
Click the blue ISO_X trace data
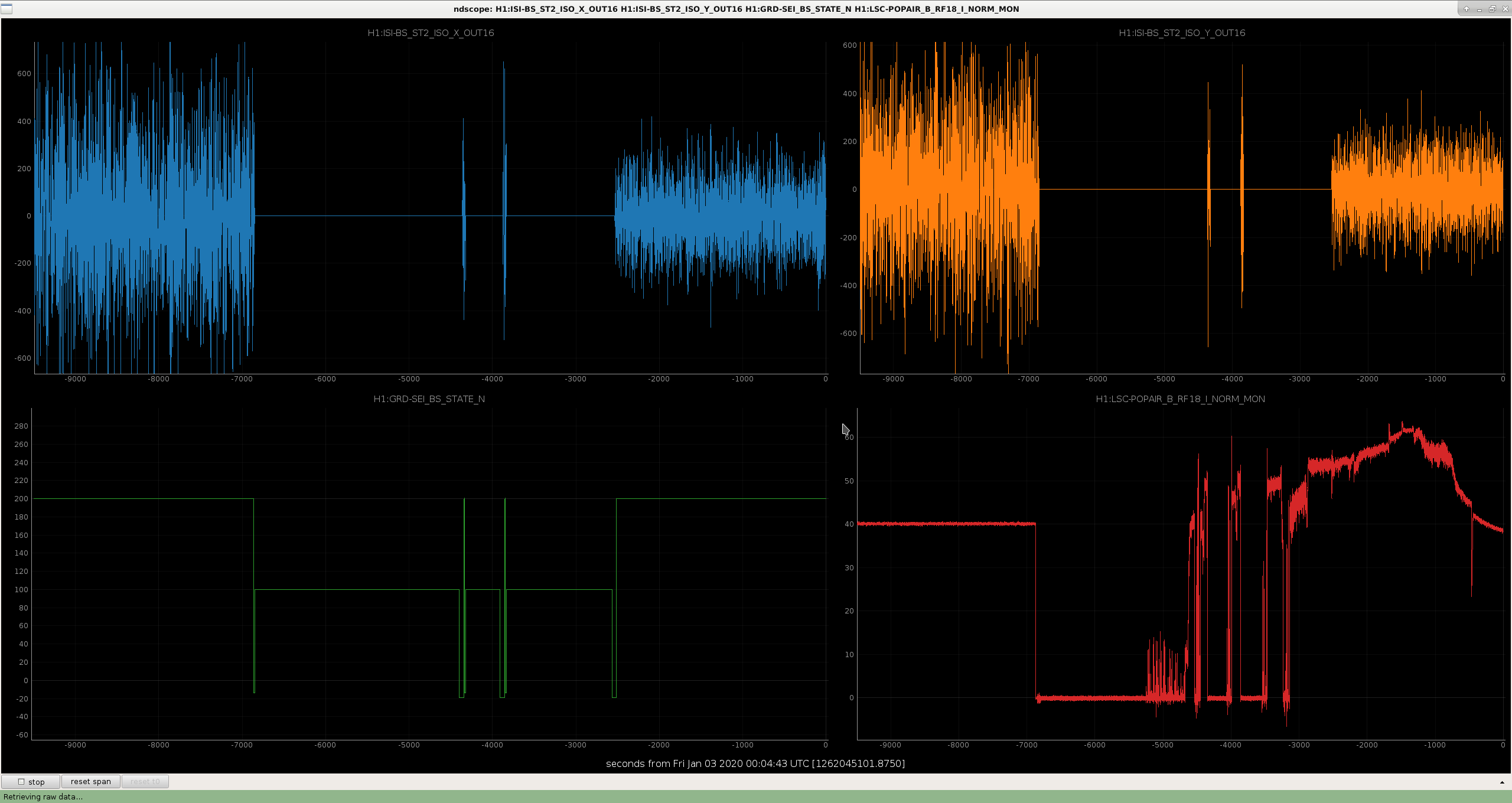[x=721, y=216]
